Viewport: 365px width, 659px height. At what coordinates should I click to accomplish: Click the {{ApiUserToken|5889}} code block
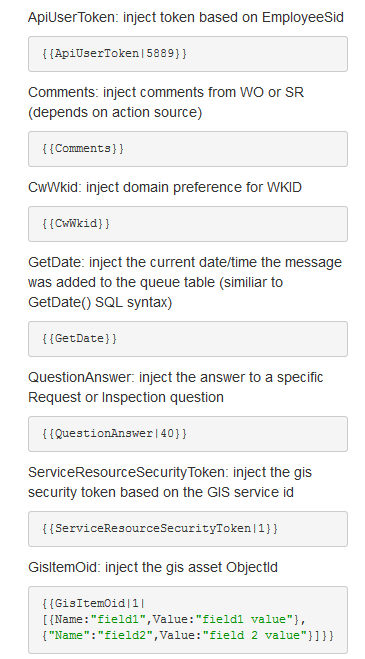pos(188,54)
